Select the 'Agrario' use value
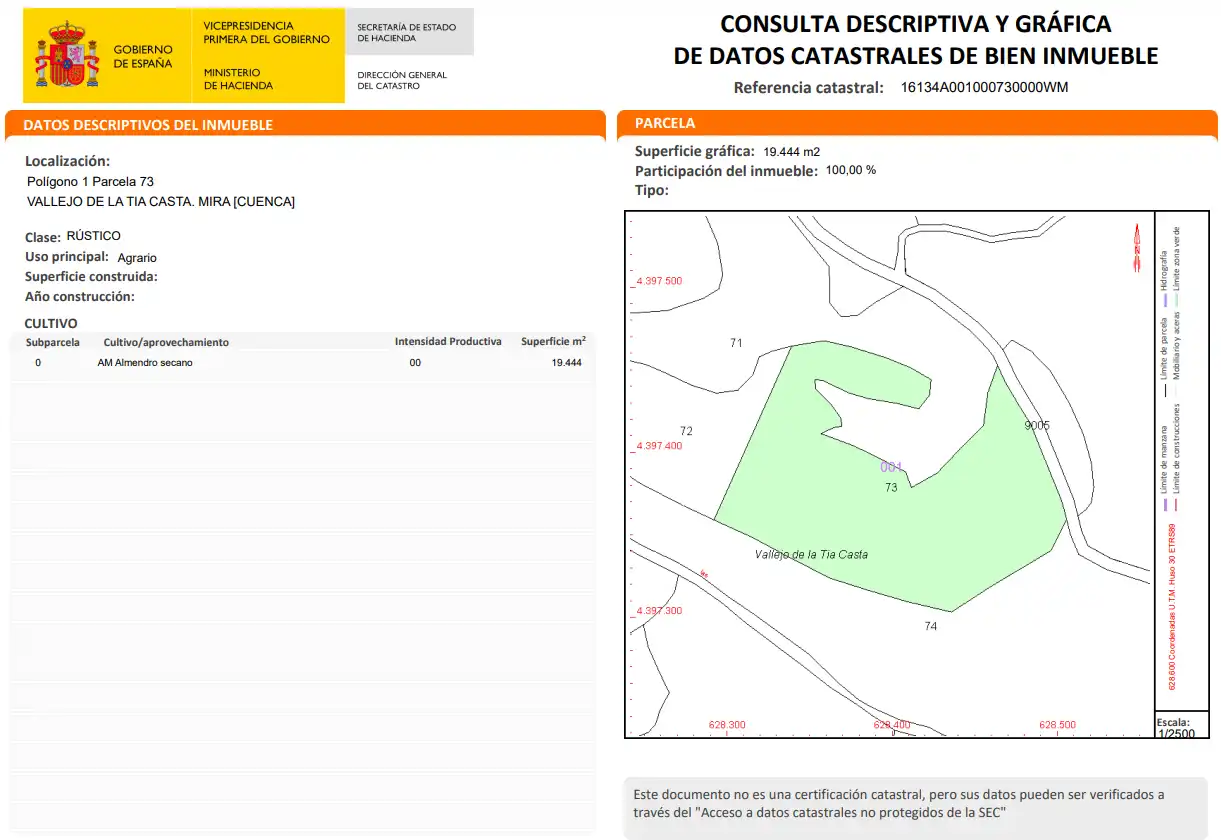This screenshot has height=840, width=1221. pyautogui.click(x=137, y=258)
